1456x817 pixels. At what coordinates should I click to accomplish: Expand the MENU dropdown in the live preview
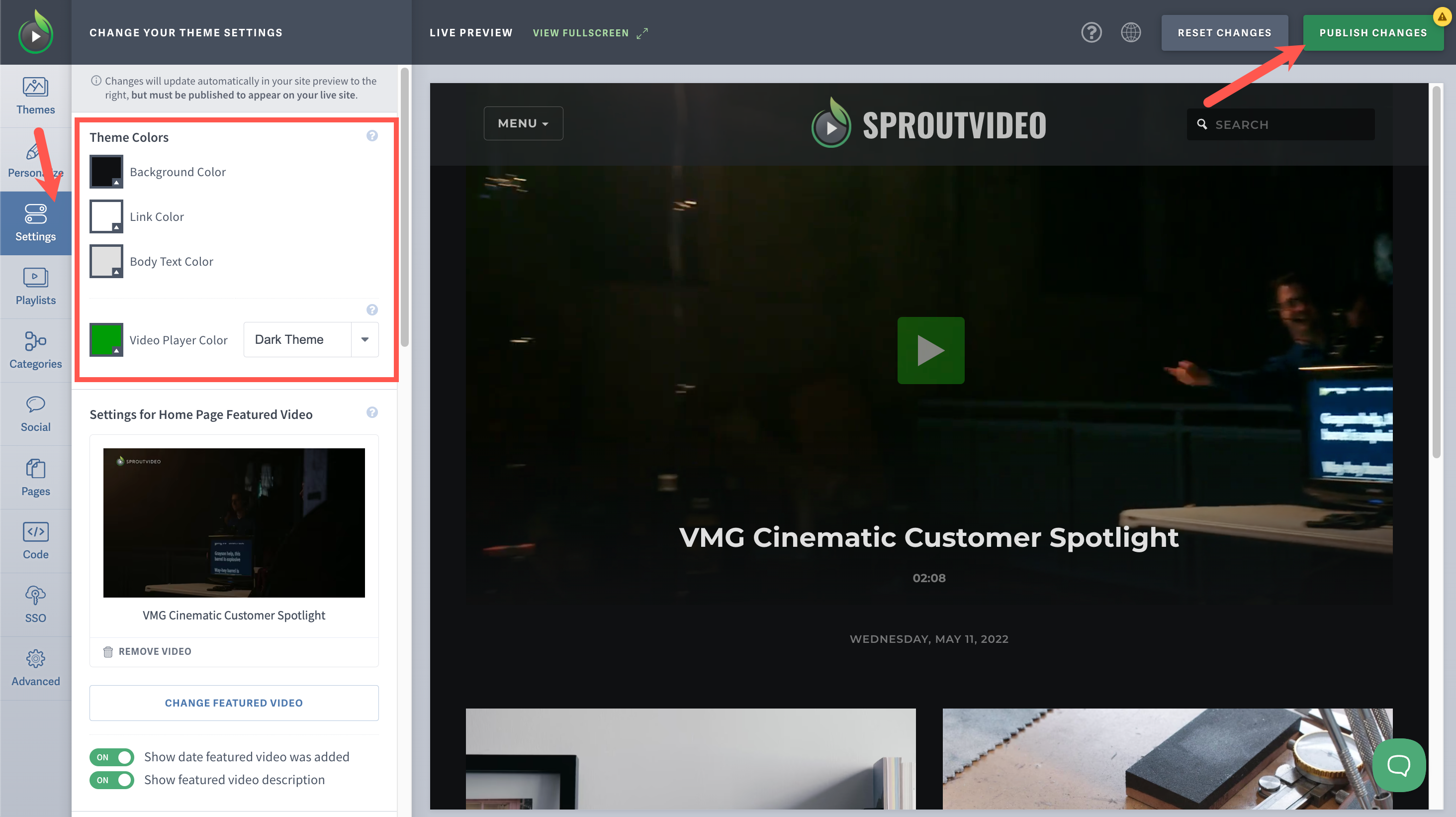pos(523,123)
